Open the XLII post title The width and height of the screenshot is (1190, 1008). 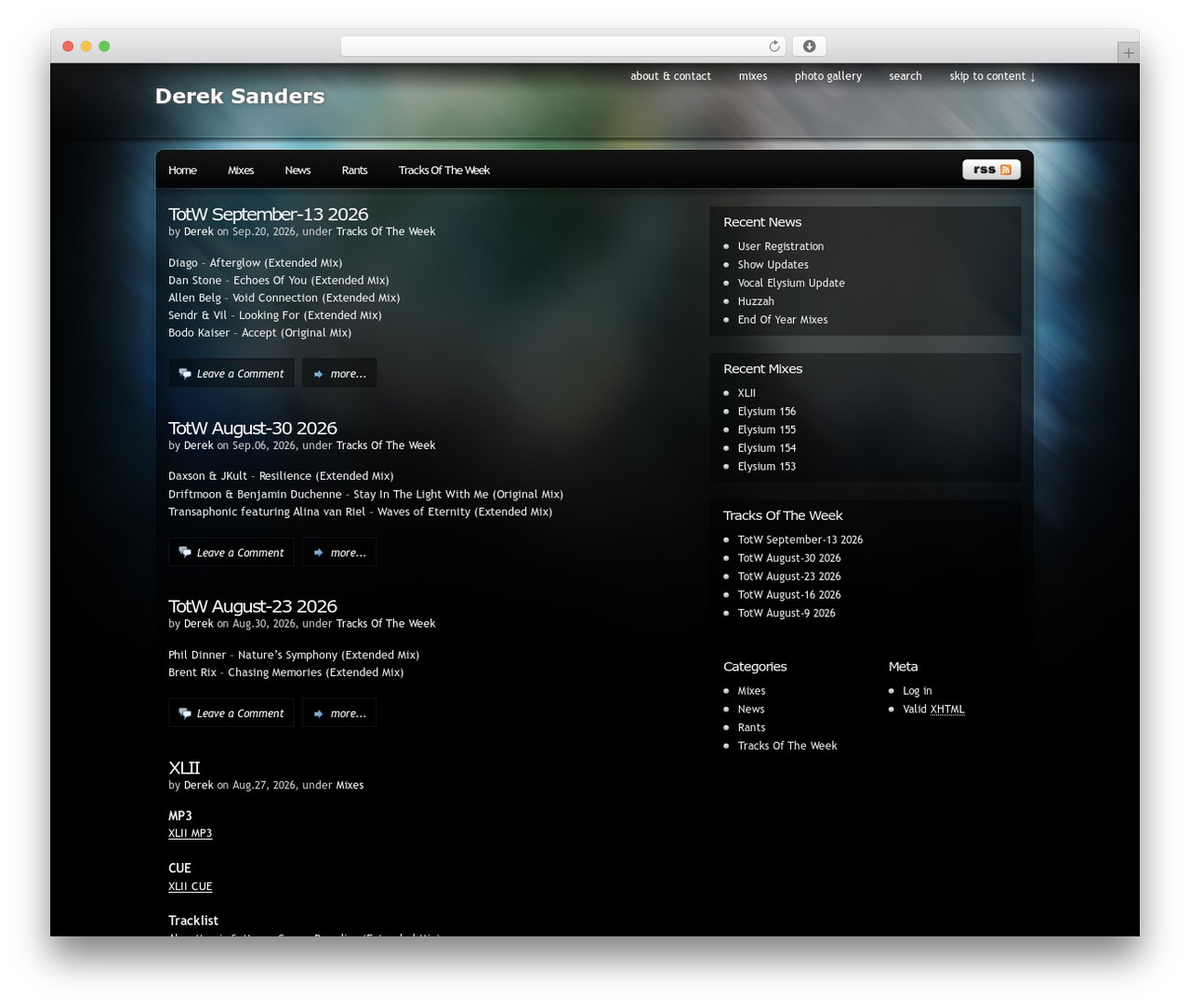(184, 767)
